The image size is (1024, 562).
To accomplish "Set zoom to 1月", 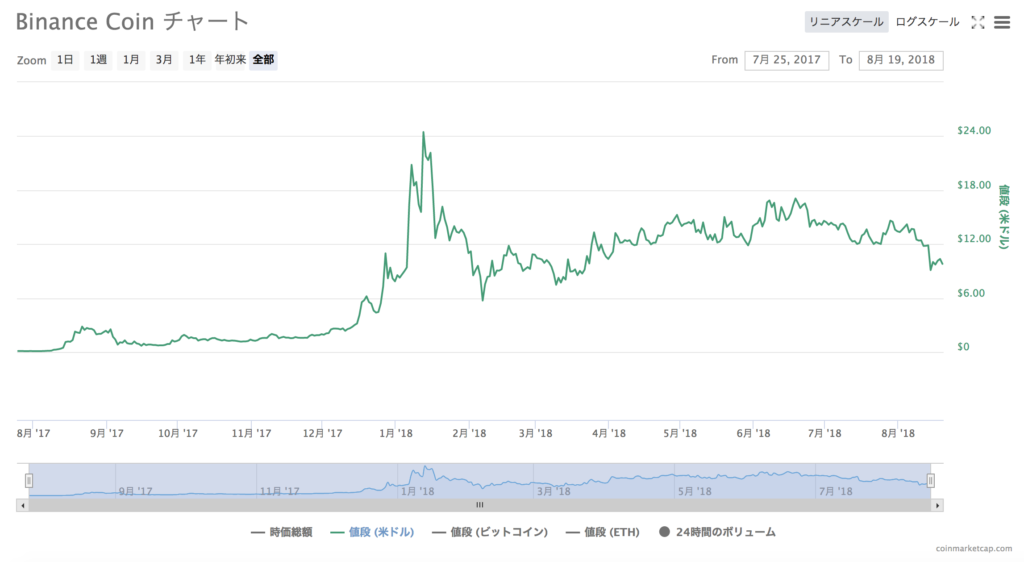I will click(x=131, y=60).
